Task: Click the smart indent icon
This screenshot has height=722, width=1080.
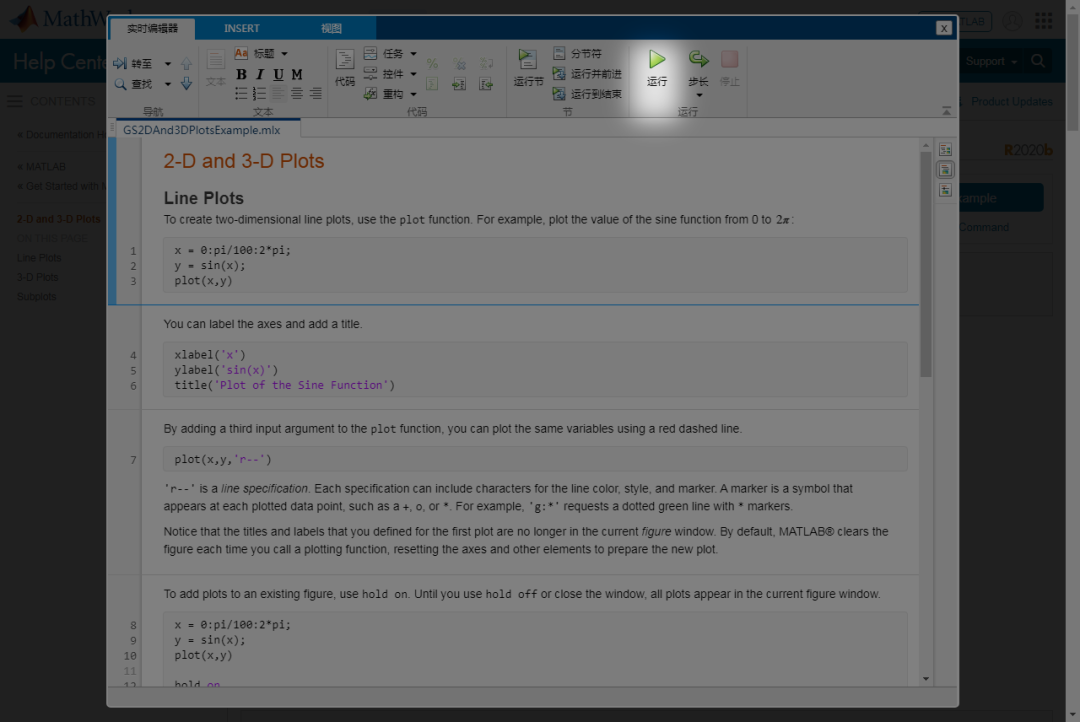Action: (432, 83)
